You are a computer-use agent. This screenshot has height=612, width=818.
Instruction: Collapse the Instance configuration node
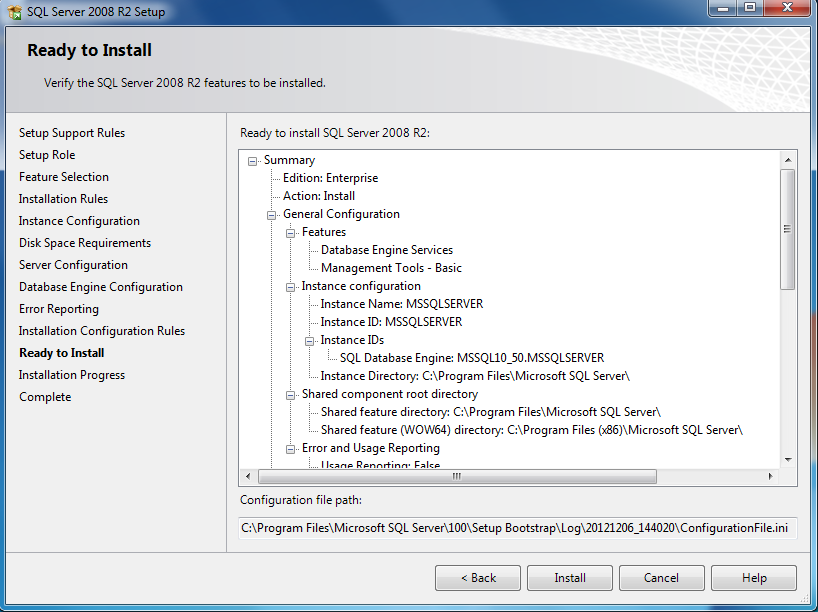pyautogui.click(x=291, y=287)
